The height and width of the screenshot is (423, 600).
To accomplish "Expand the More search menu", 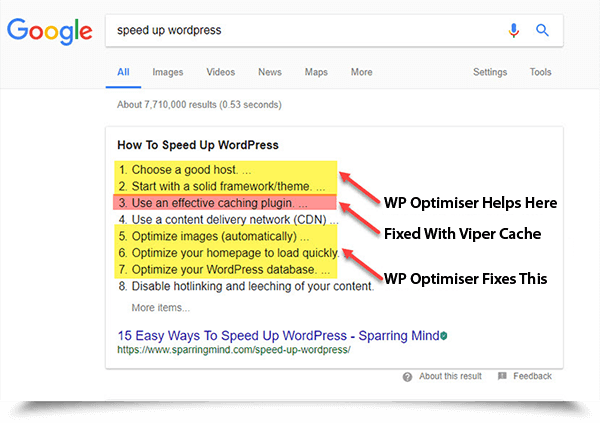I will pos(361,72).
